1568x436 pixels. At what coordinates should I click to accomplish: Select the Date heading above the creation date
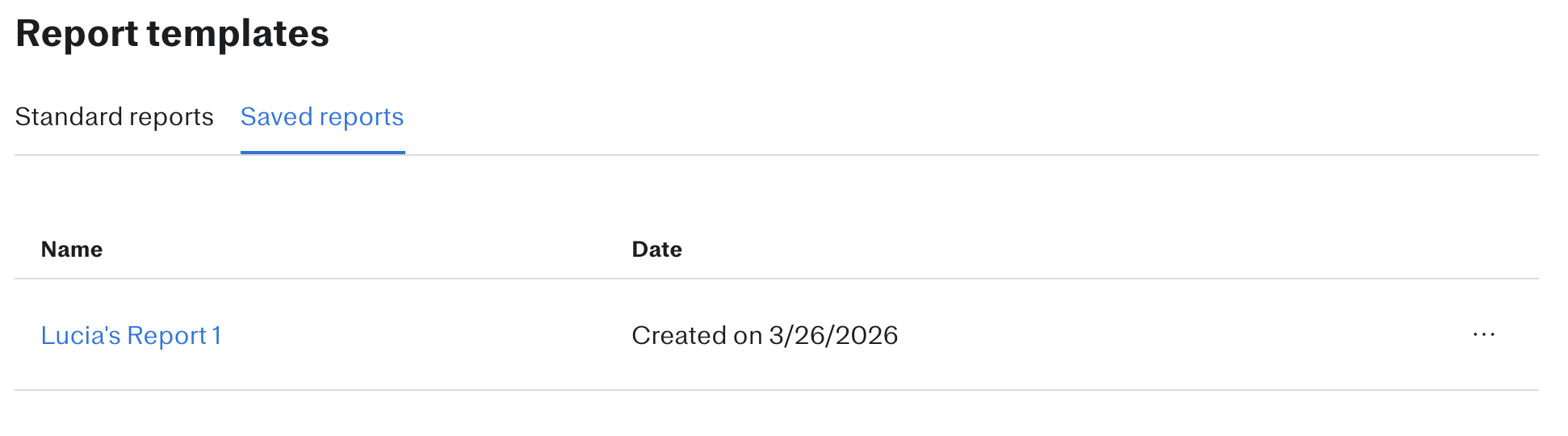pos(656,249)
